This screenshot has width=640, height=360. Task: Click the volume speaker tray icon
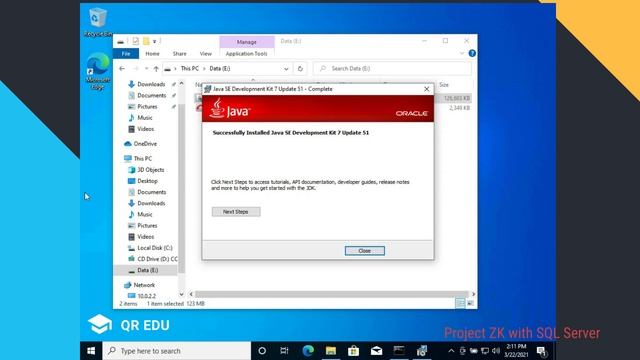pyautogui.click(x=496, y=351)
